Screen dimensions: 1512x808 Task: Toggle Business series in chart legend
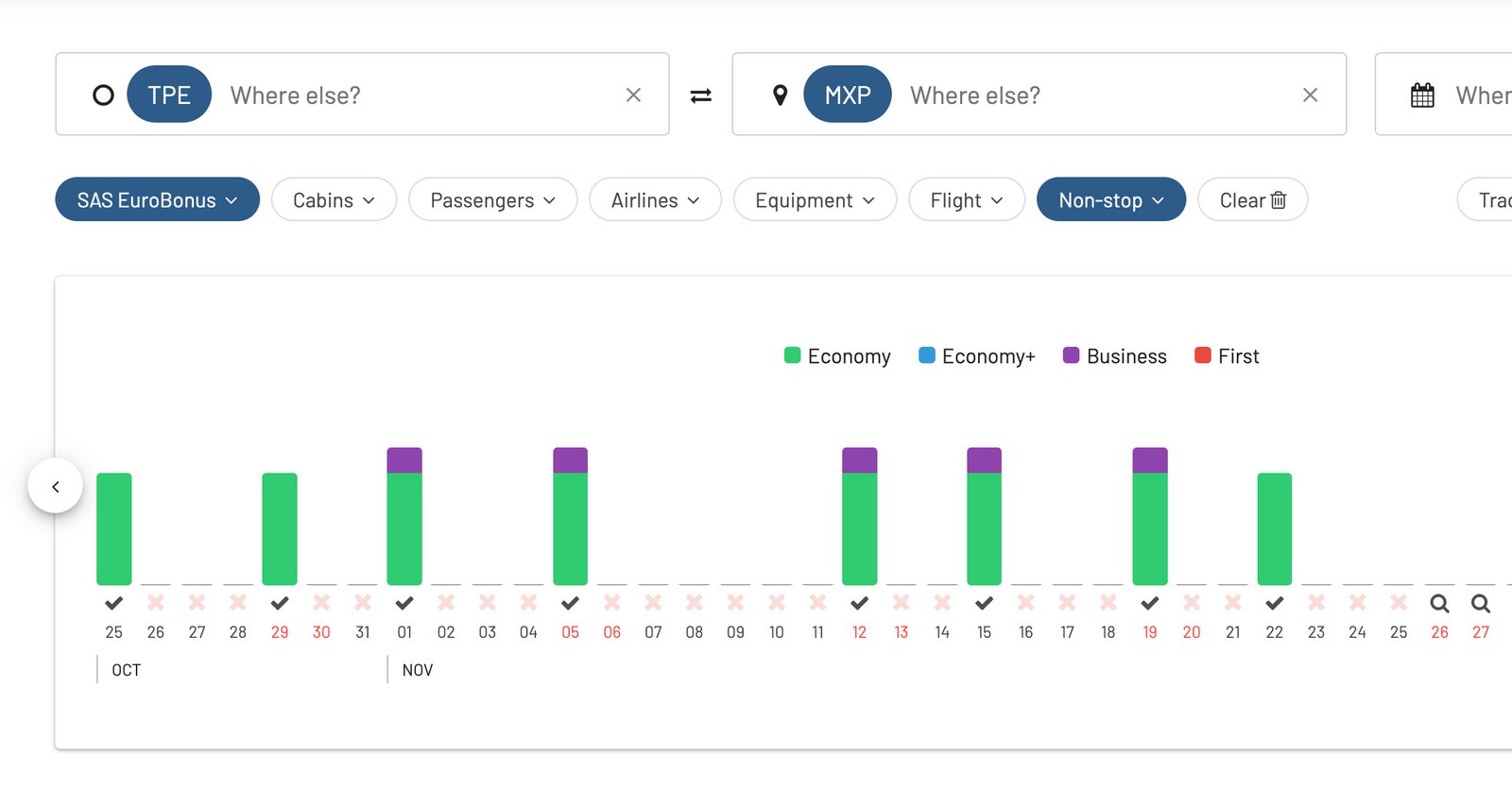pos(1115,356)
